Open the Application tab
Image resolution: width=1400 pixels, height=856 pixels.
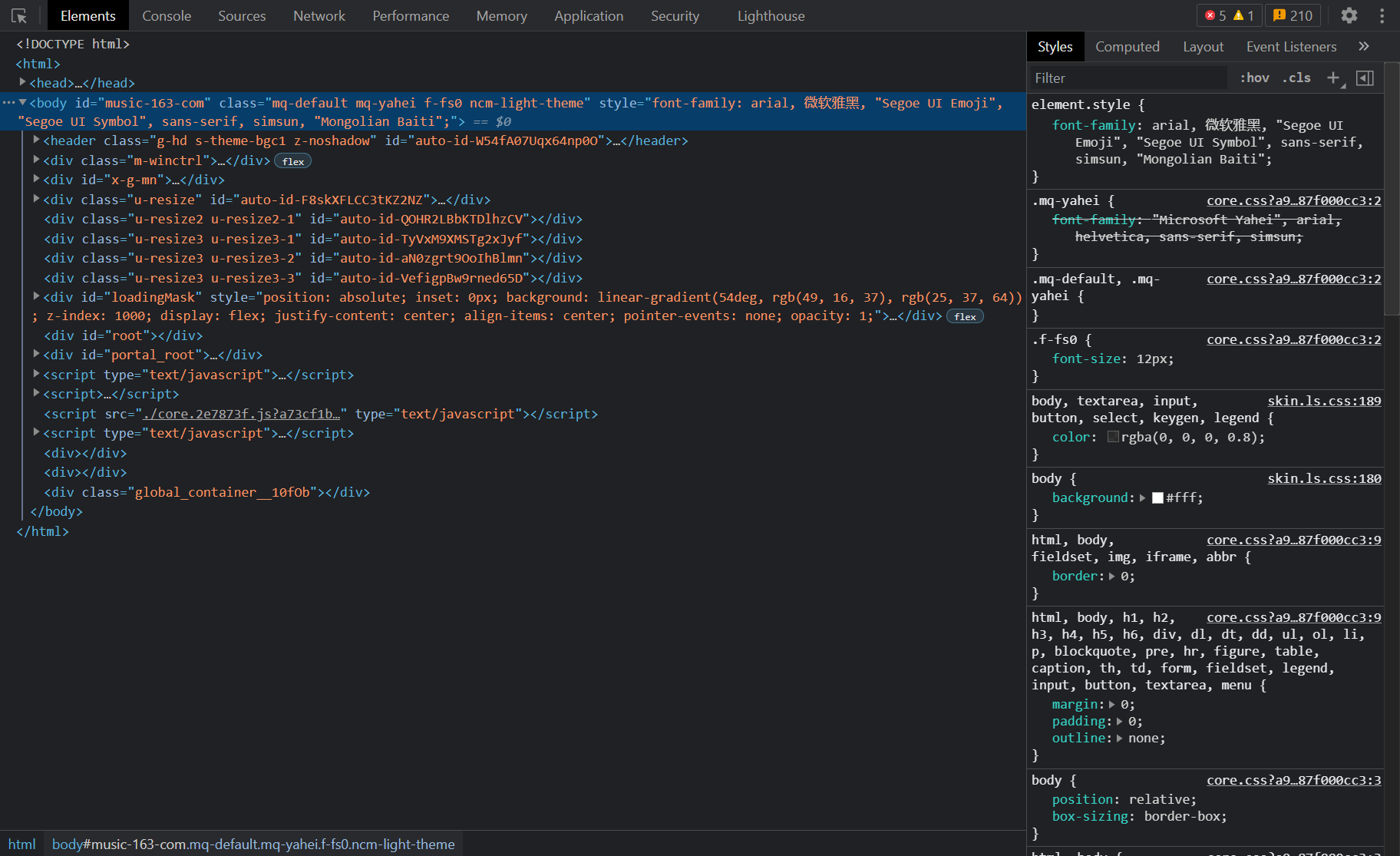pyautogui.click(x=589, y=15)
